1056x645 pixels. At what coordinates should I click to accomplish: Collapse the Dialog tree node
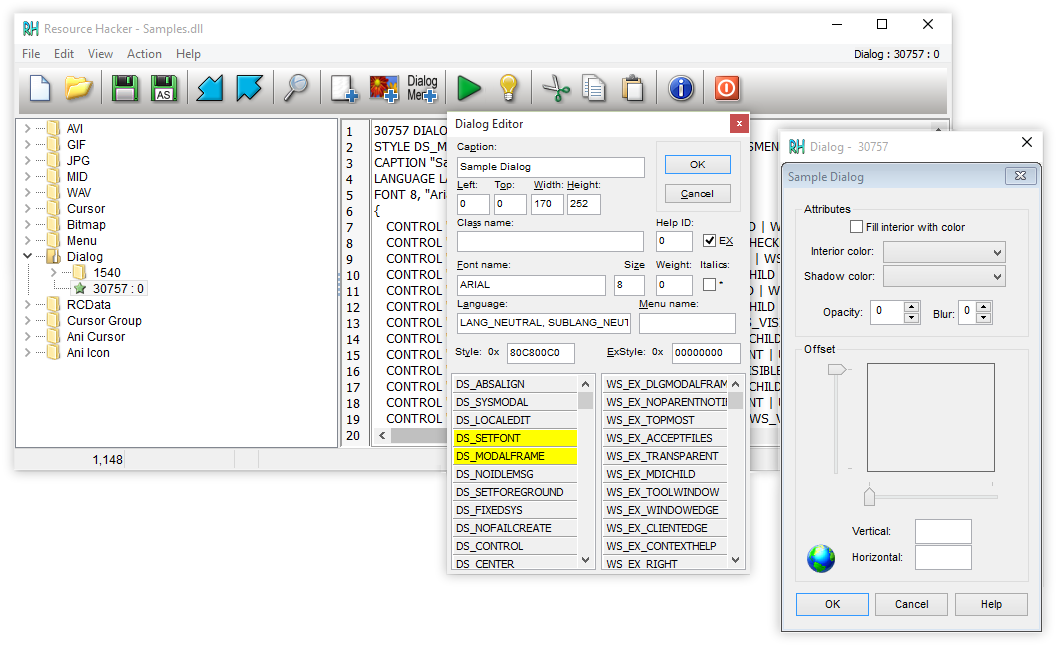click(x=28, y=256)
